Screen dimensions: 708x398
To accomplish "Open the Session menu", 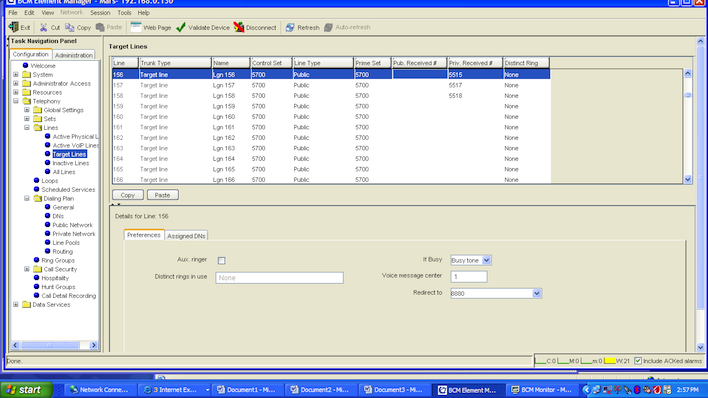I will coord(100,13).
